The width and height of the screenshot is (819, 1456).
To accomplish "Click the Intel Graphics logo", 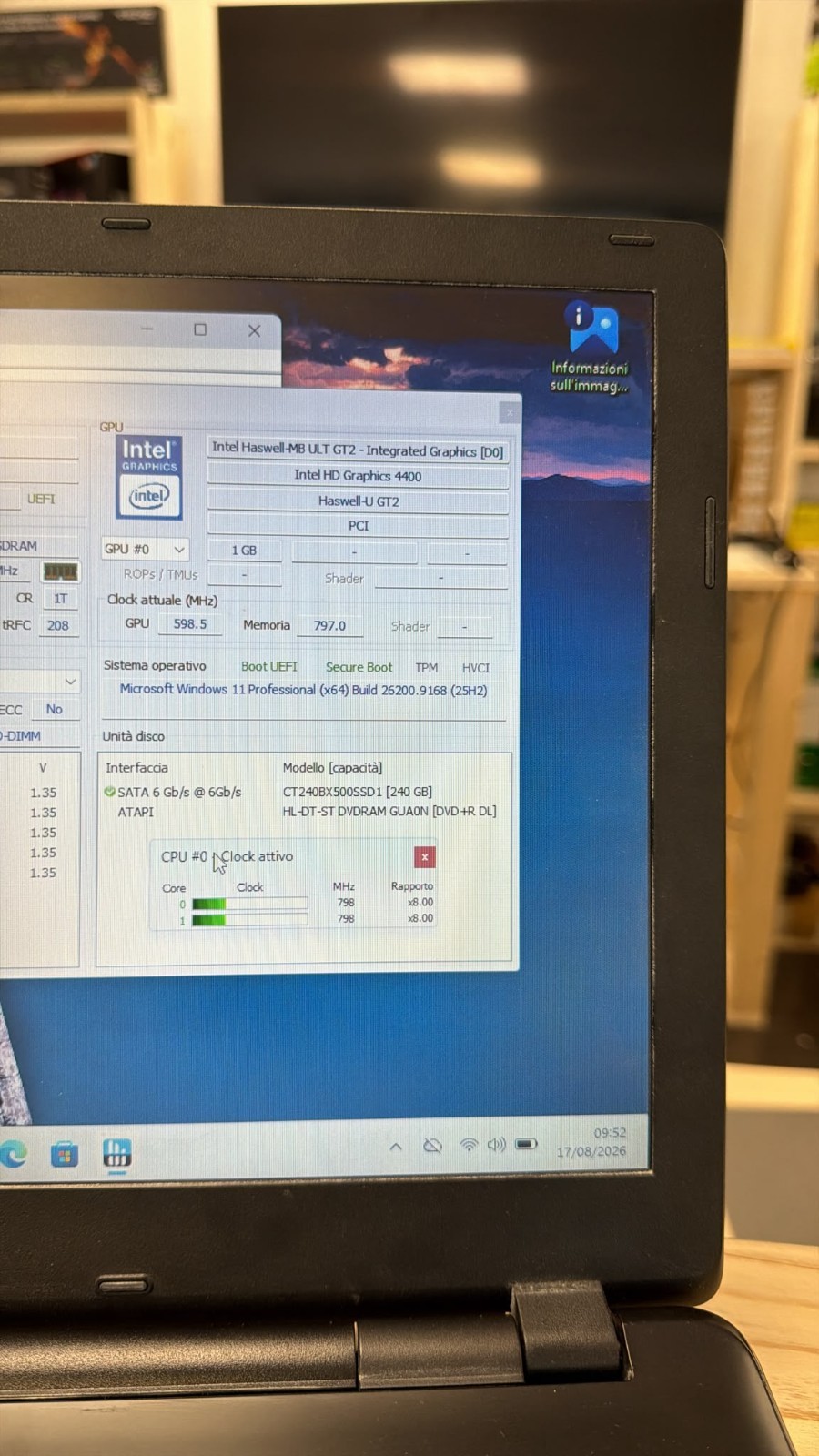I will click(x=148, y=478).
